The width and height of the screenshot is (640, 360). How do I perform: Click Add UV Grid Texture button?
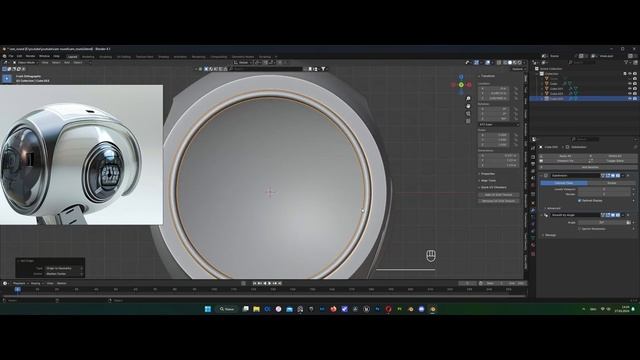pos(499,195)
